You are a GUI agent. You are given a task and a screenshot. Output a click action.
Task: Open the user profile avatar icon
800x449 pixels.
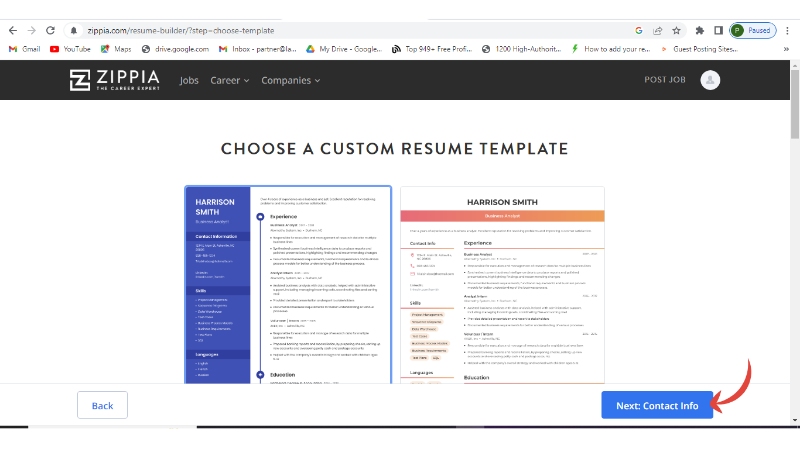[x=710, y=80]
